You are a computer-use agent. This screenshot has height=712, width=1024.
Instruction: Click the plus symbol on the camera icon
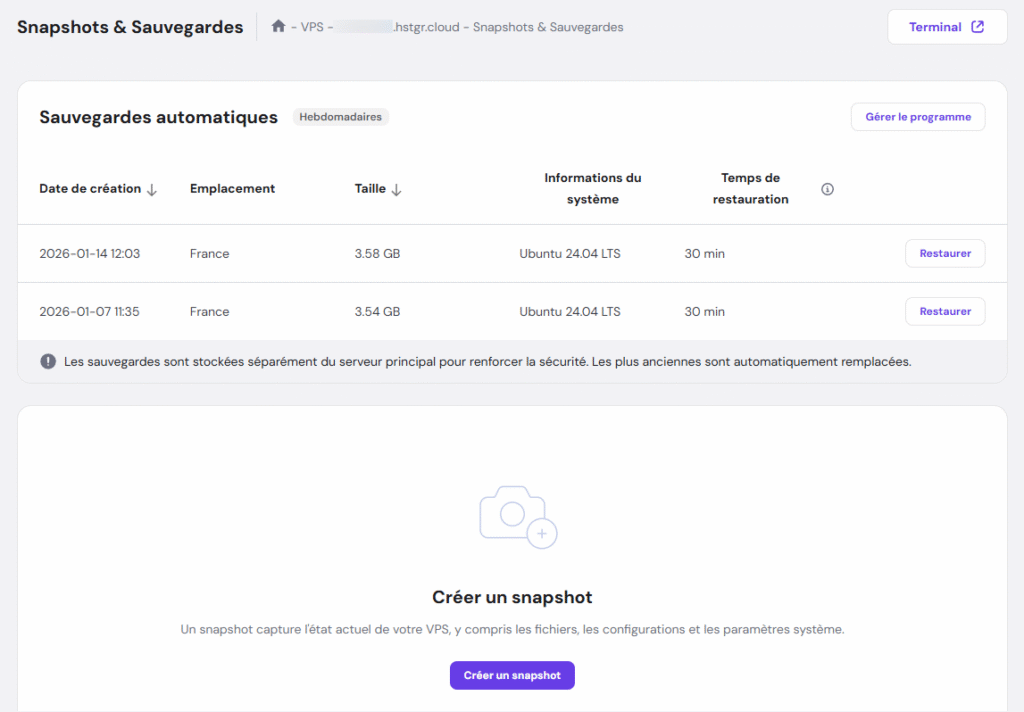point(542,535)
